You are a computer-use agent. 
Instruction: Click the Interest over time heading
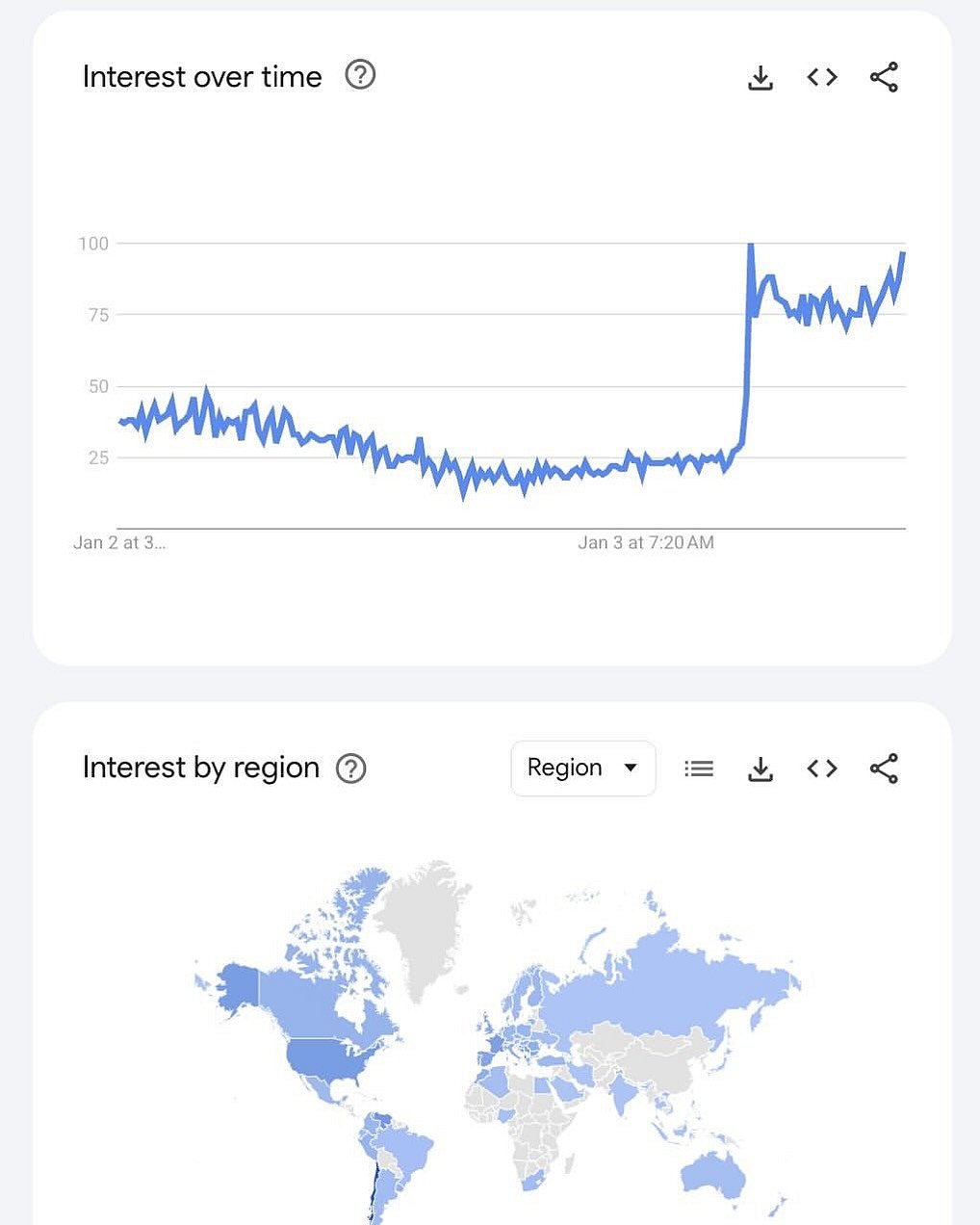pyautogui.click(x=202, y=76)
